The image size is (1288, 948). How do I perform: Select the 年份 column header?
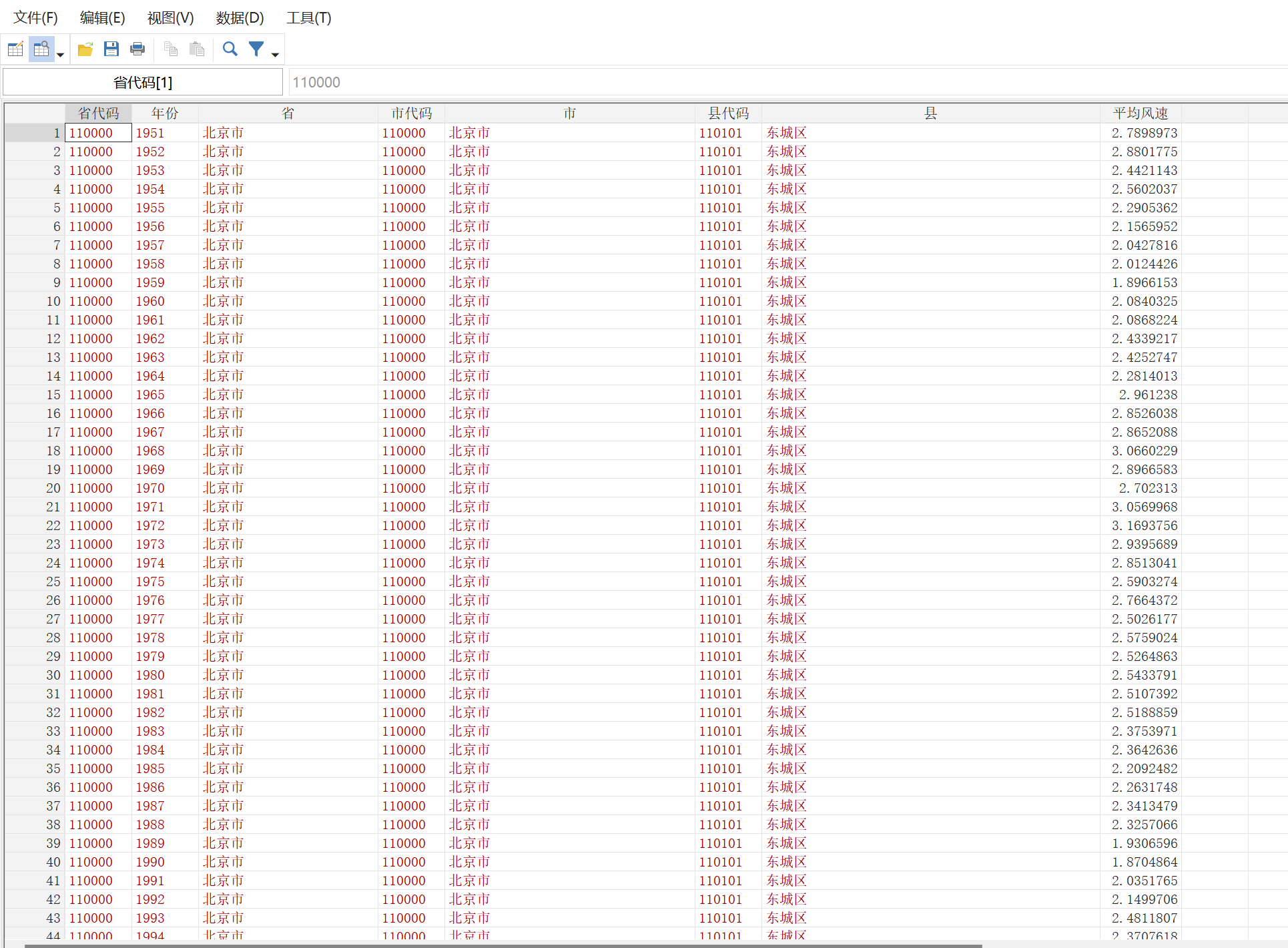click(x=165, y=113)
